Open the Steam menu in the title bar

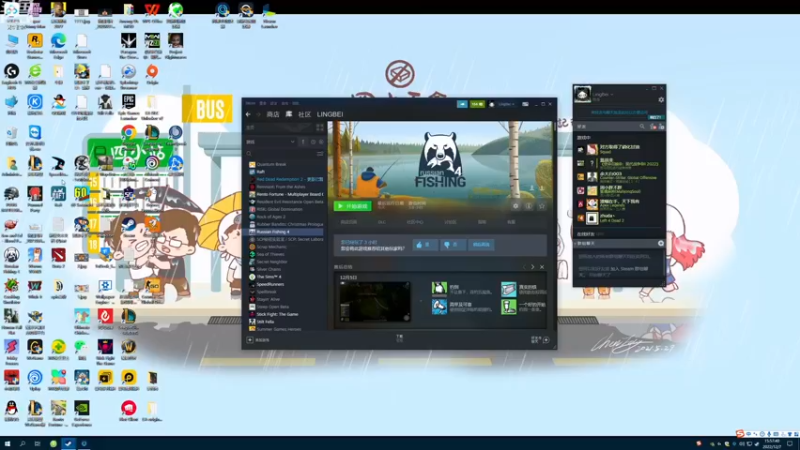pyautogui.click(x=251, y=104)
